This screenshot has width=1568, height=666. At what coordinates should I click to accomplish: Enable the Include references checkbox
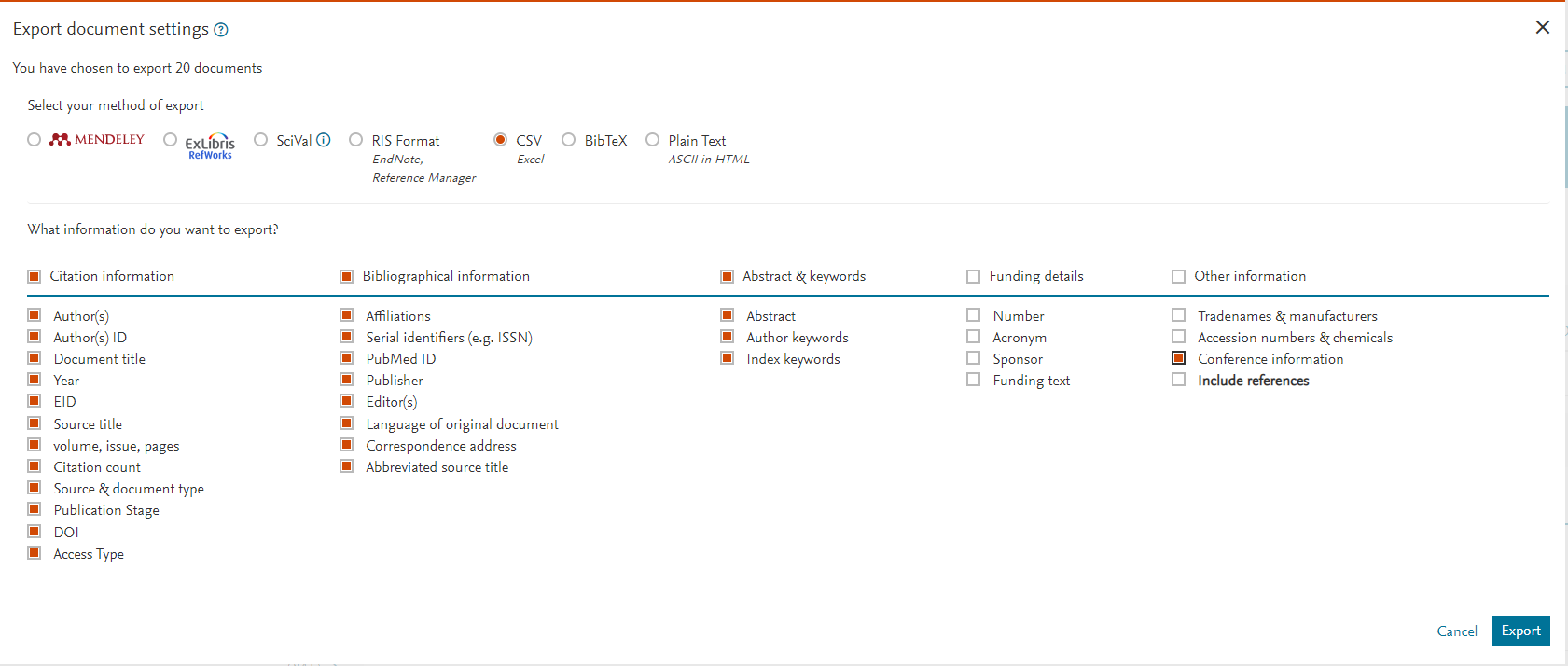coord(1179,380)
